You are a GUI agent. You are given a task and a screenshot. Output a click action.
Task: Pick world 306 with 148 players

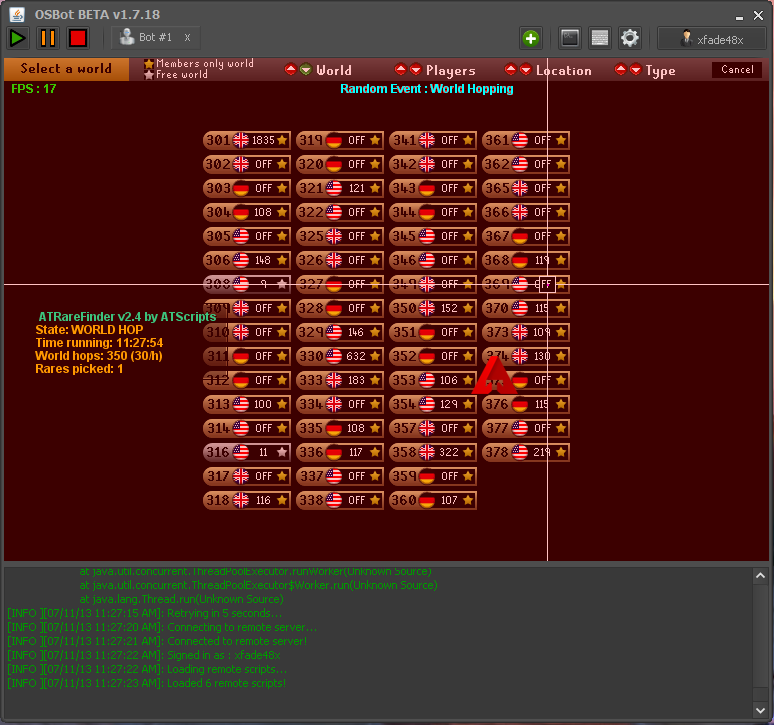pos(247,260)
